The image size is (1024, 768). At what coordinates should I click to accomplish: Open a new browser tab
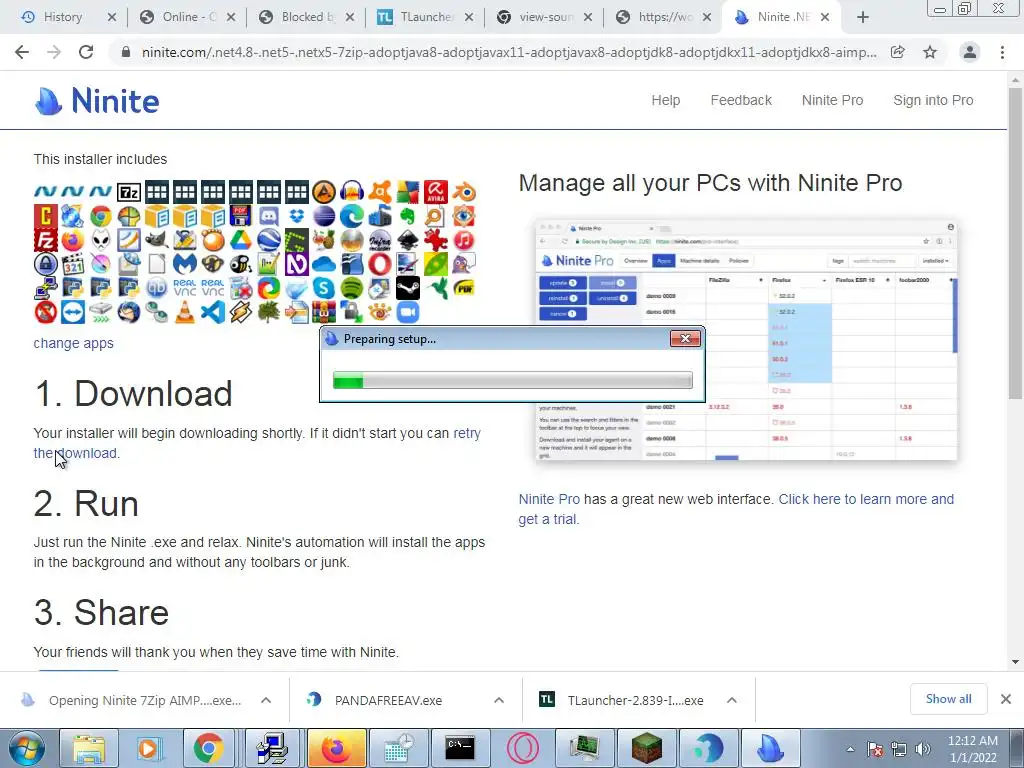point(863,17)
